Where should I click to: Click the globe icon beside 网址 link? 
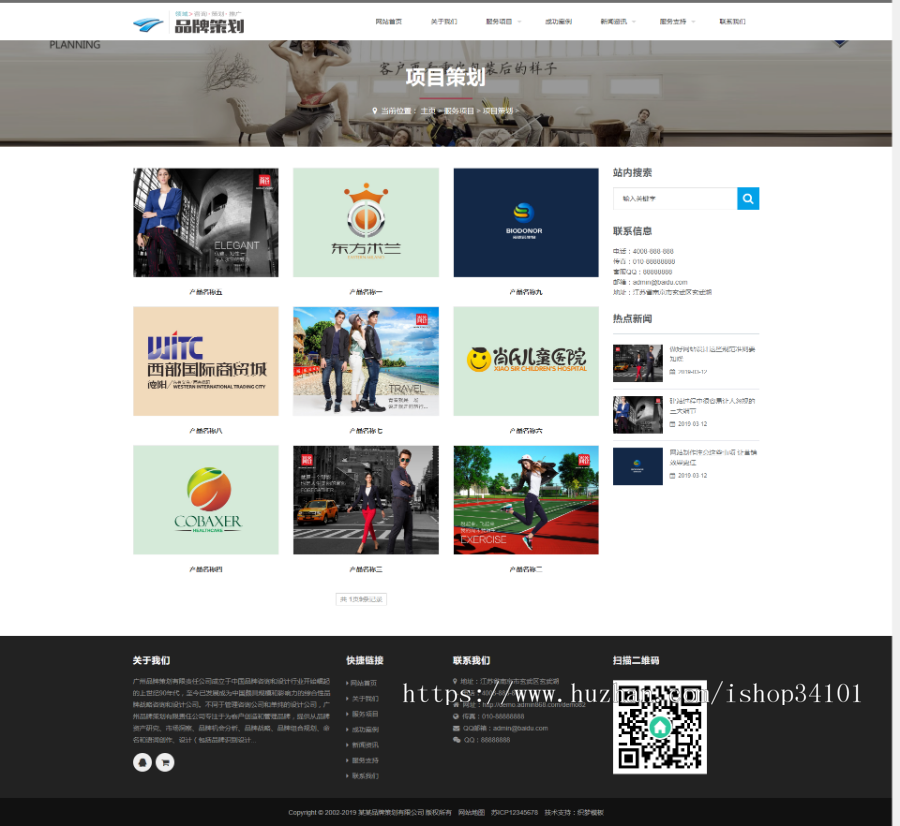tap(456, 704)
